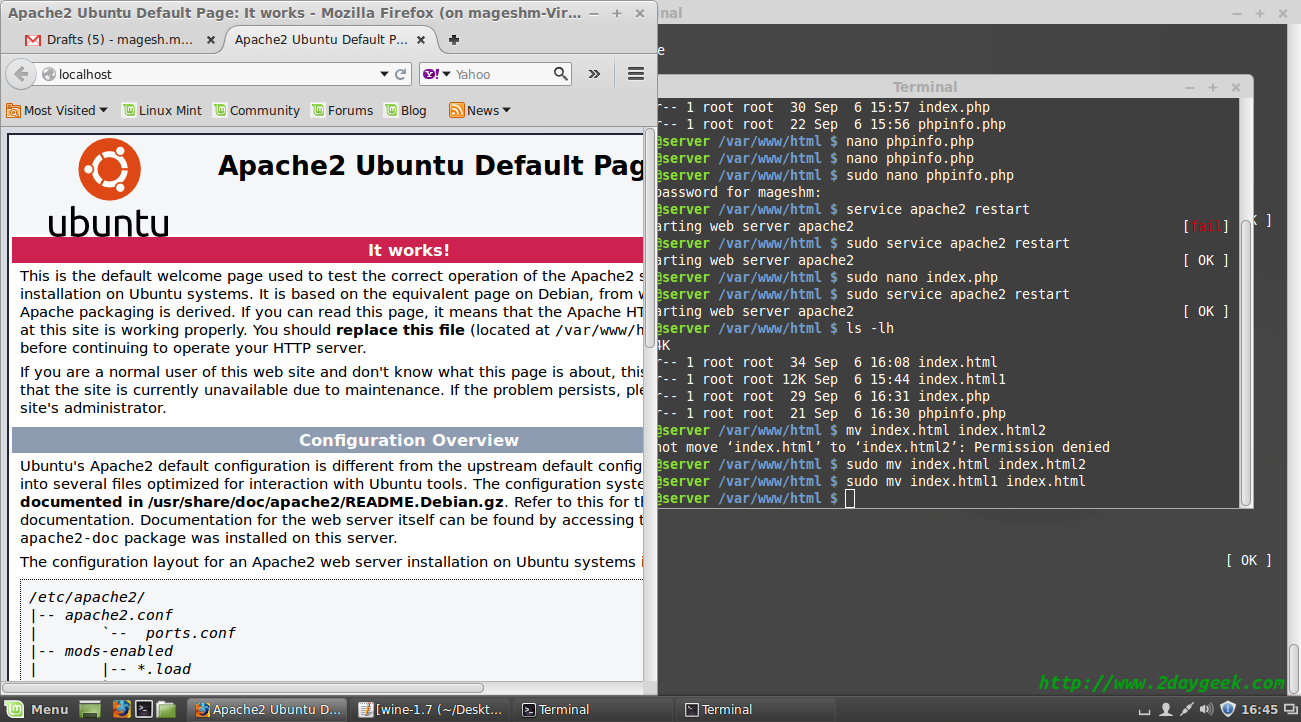
Task: Click the Firefox back arrow button
Action: [x=21, y=74]
